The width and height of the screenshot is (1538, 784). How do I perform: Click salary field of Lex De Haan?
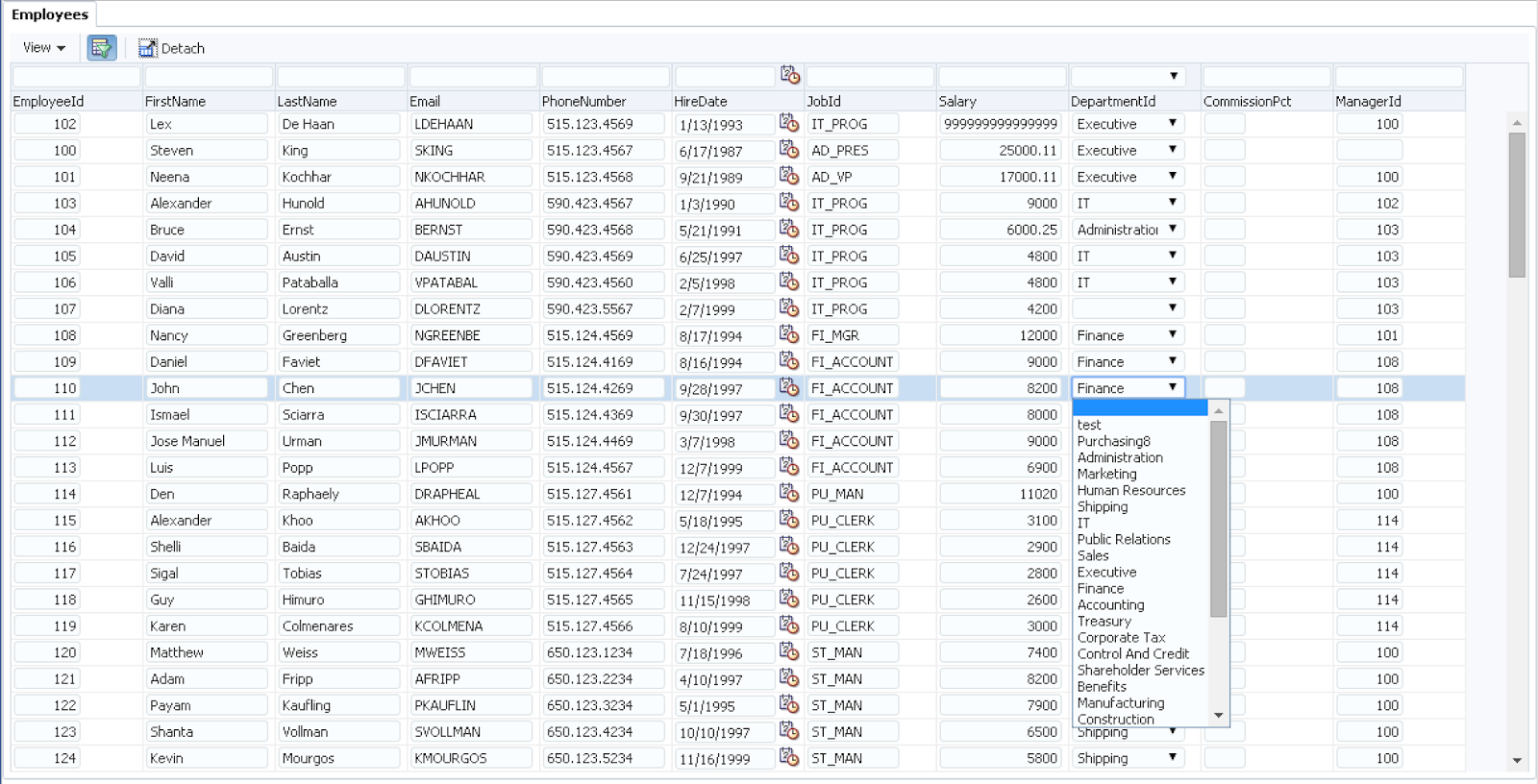1000,124
